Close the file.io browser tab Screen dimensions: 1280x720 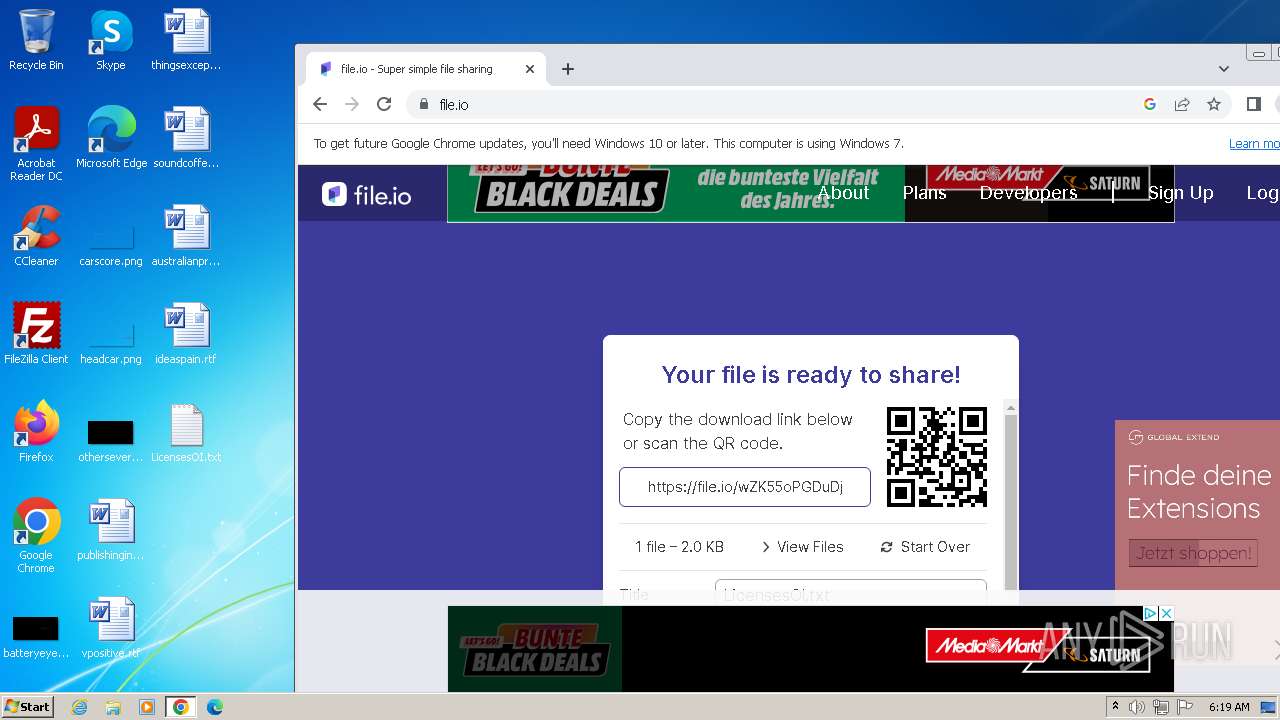coord(530,69)
